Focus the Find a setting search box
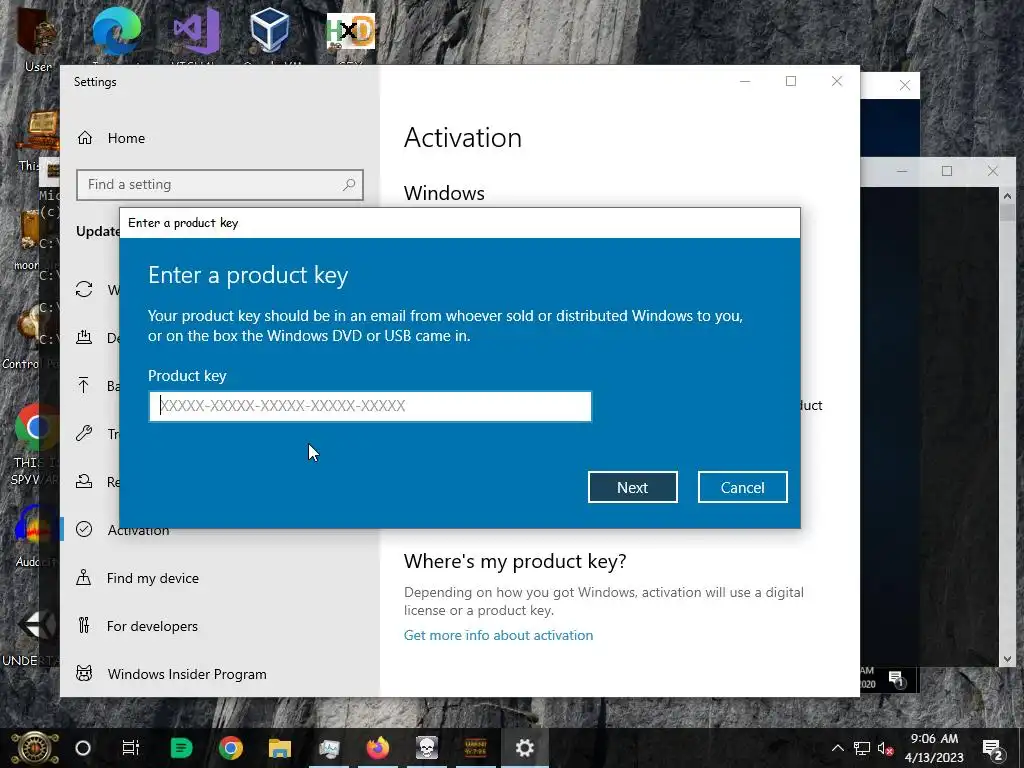The image size is (1024, 768). point(219,185)
